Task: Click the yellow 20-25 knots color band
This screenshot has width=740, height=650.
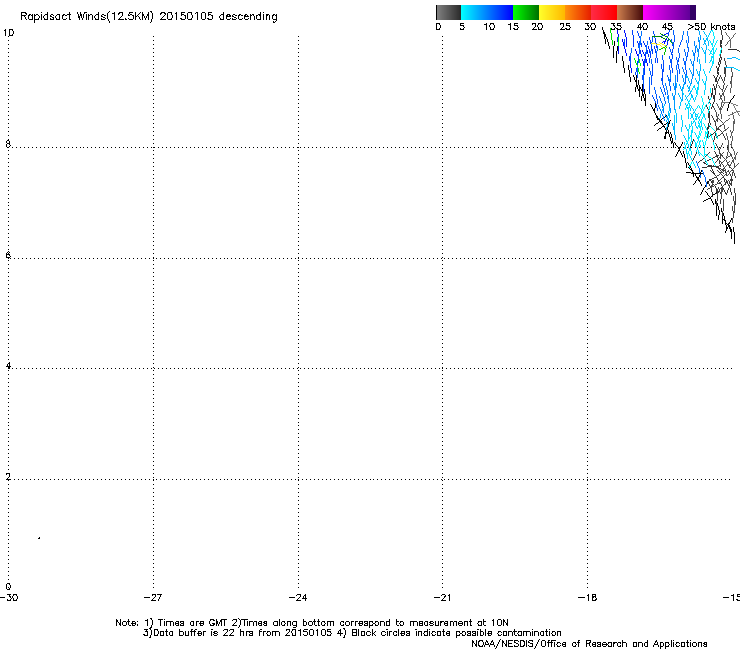Action: tap(552, 12)
